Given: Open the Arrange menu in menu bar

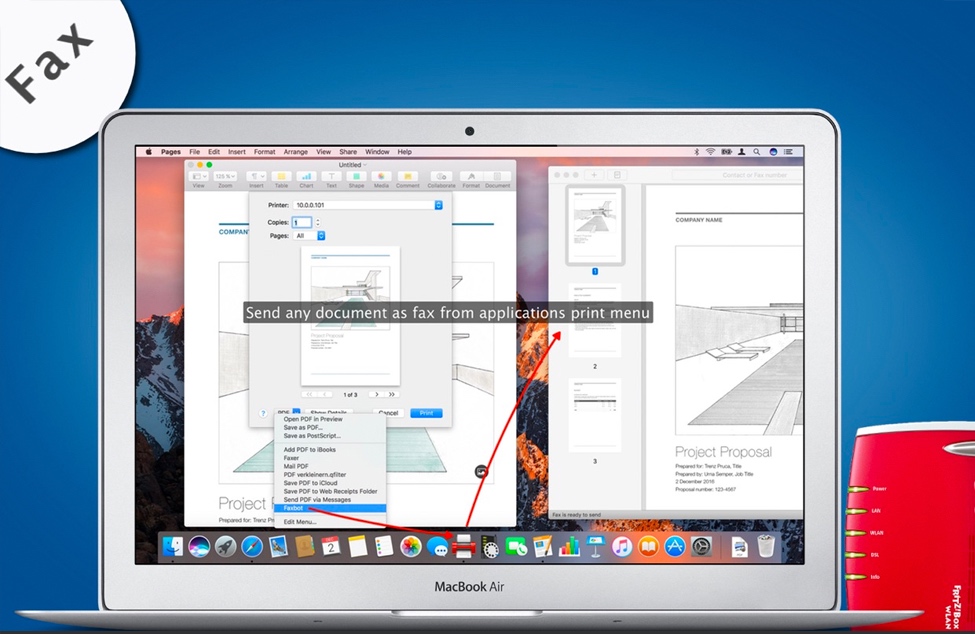Looking at the screenshot, I should tap(295, 152).
